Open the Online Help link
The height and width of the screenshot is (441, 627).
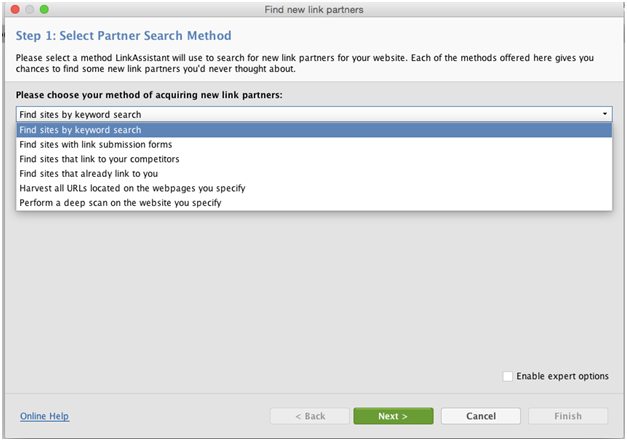pos(44,416)
